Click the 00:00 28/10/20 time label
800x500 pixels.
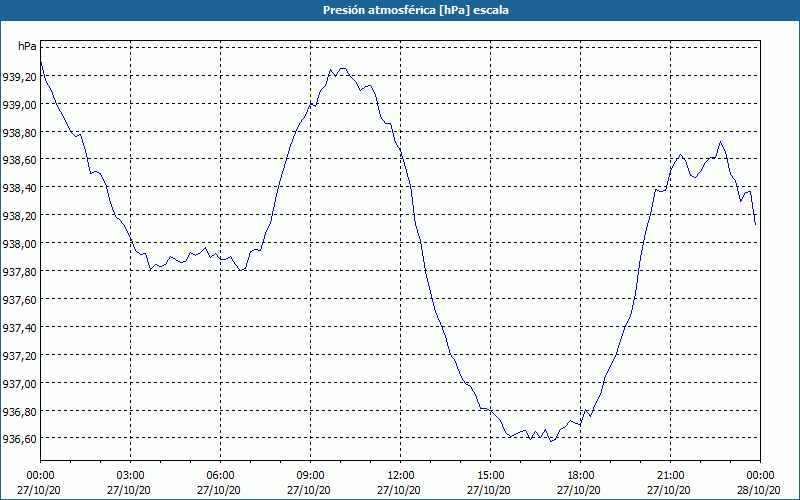point(759,483)
